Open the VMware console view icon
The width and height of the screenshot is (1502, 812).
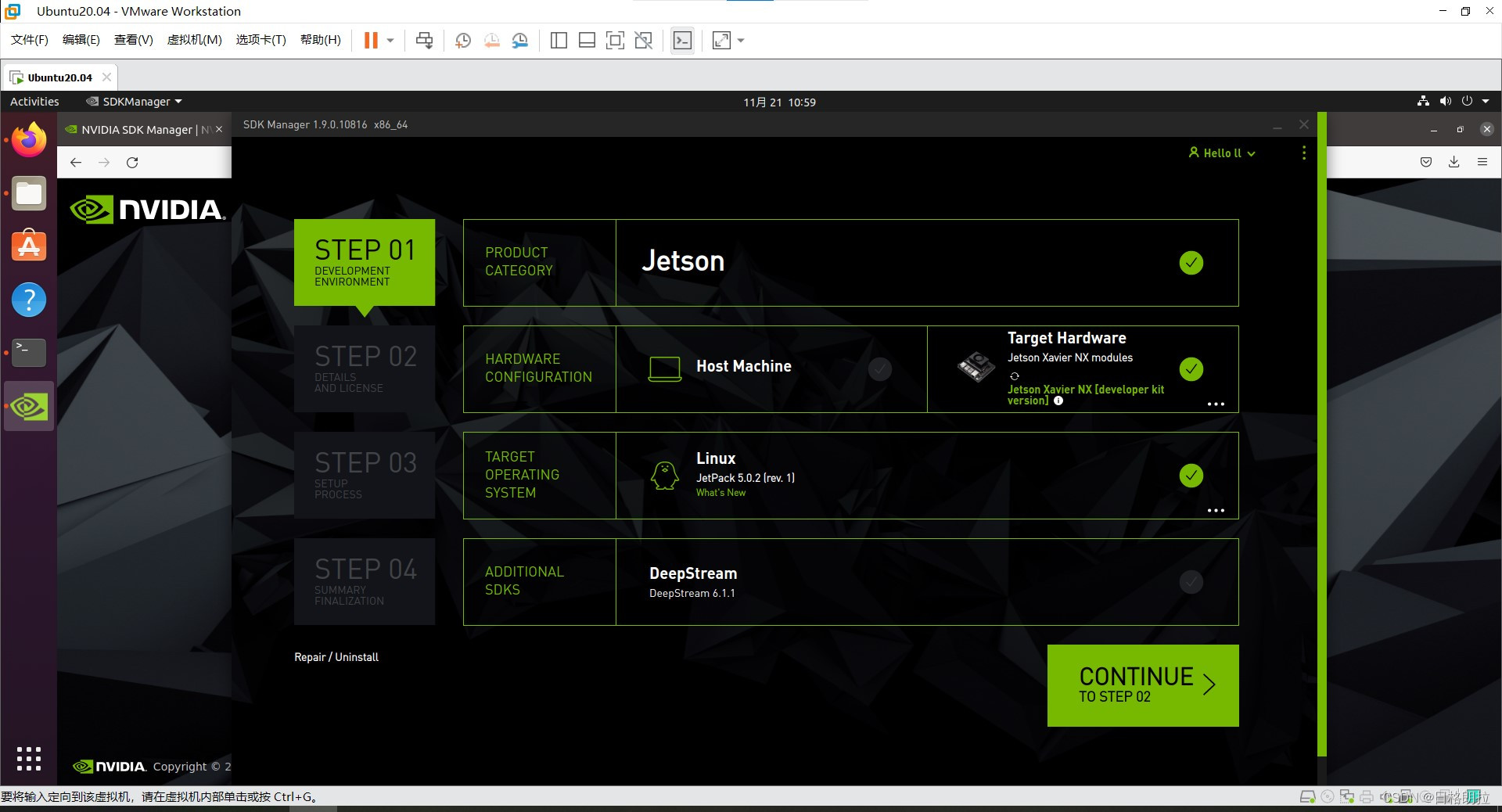point(682,40)
